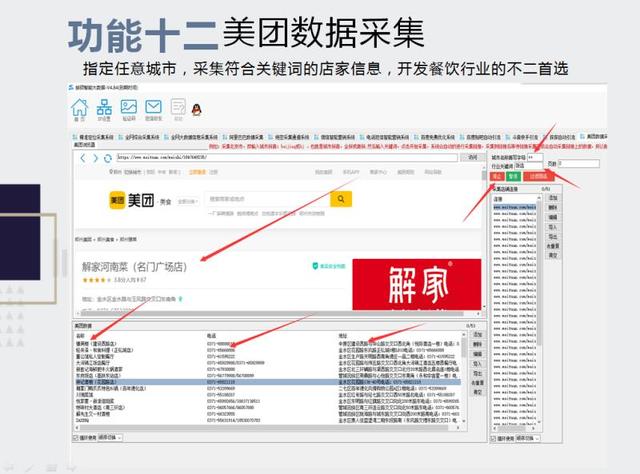Viewport: 640px width, 474px height.
Task: Select the blue highlighted row in Meituan data table
Action: coord(268,382)
